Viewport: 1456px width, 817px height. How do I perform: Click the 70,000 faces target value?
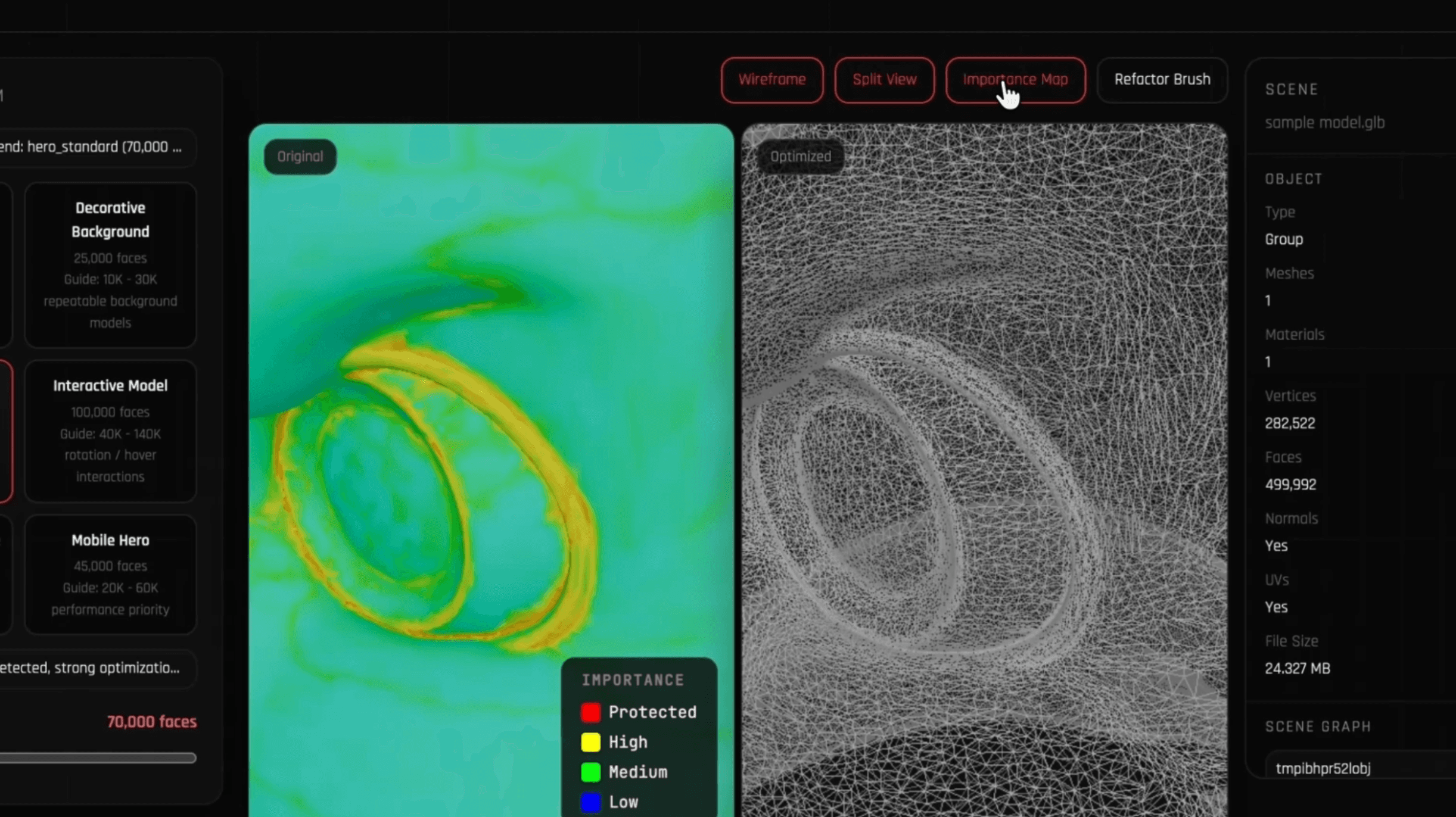pos(152,722)
